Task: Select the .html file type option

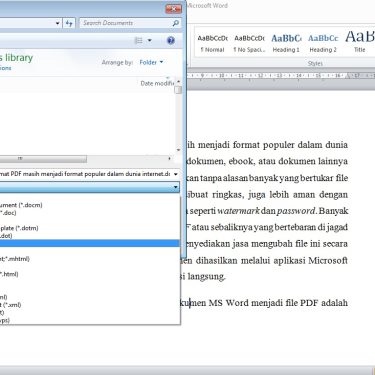Action: point(90,274)
